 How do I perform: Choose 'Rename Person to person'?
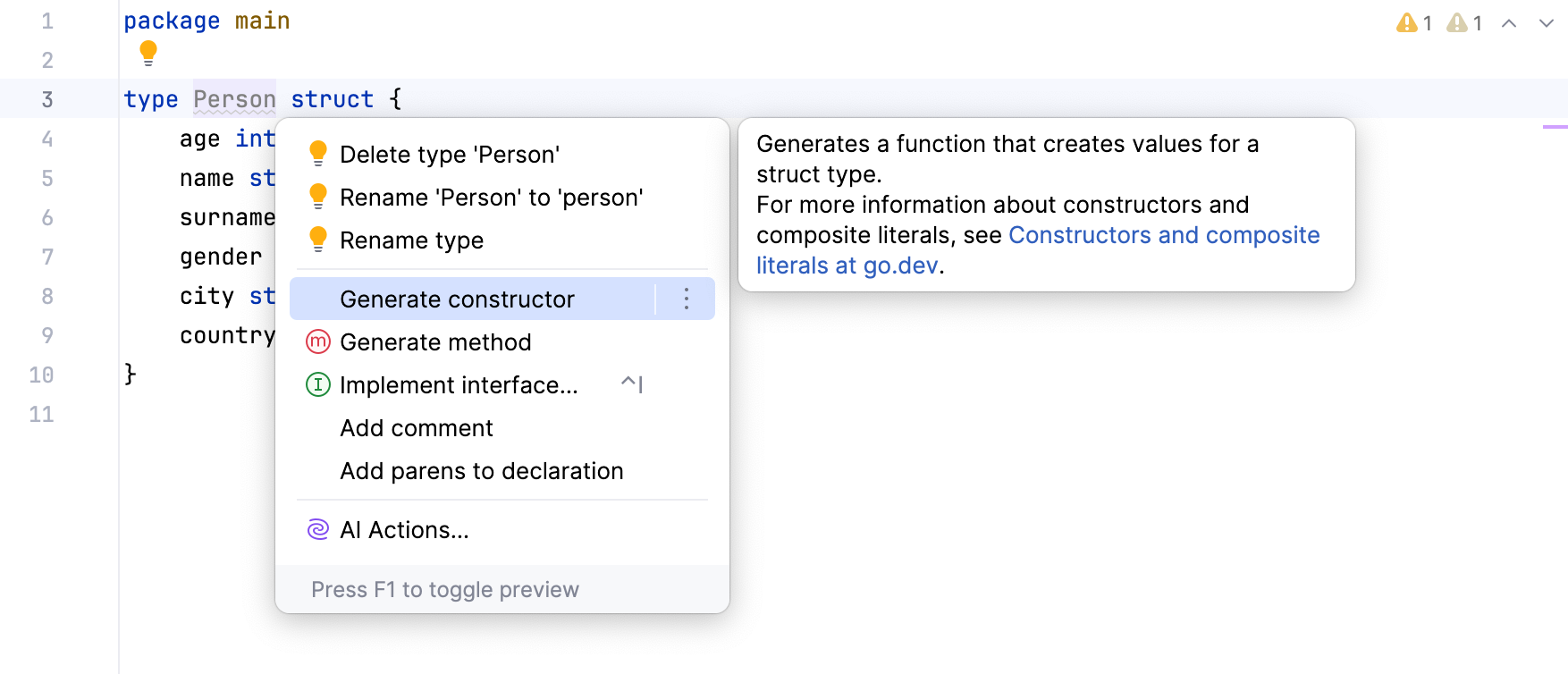[492, 197]
